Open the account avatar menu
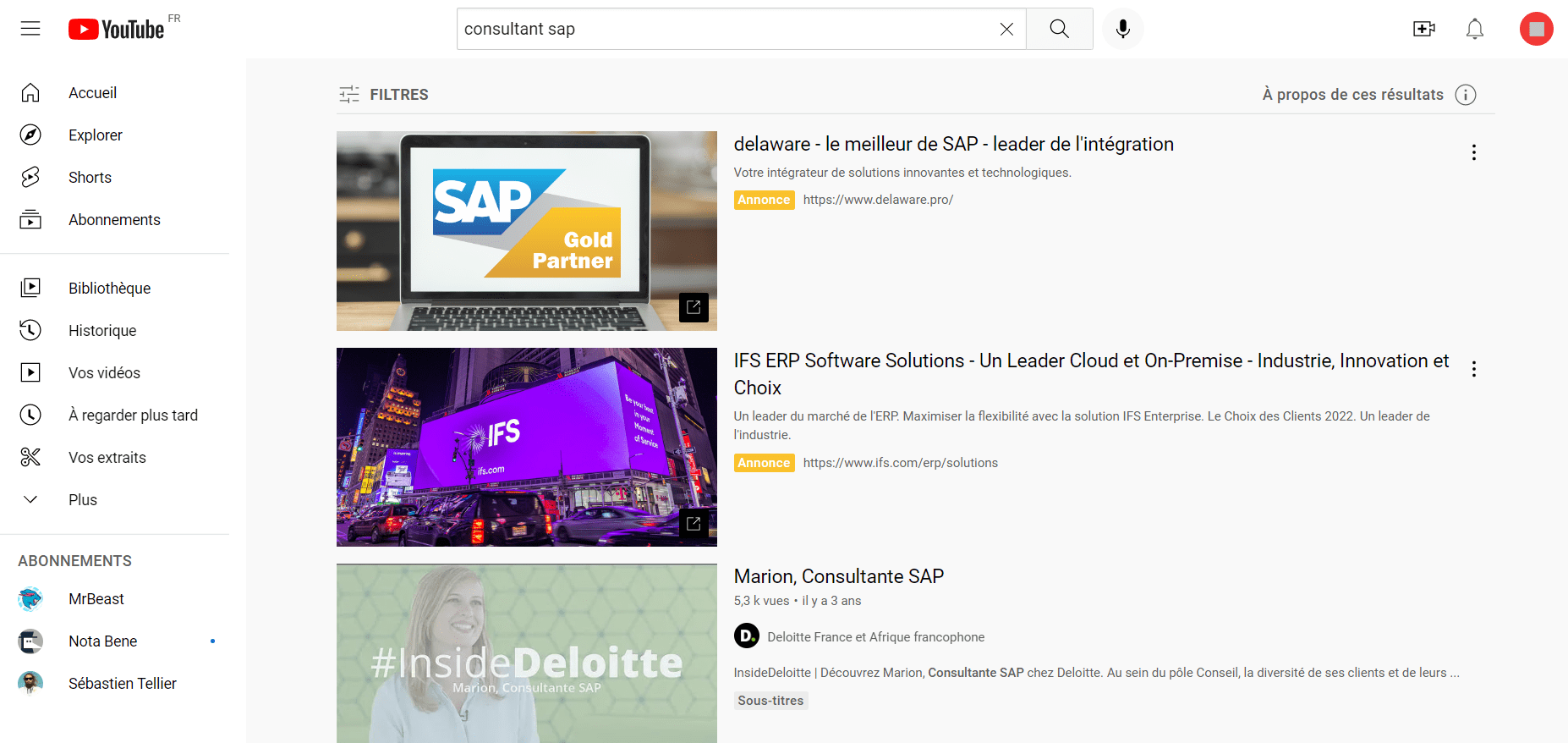 [x=1537, y=29]
